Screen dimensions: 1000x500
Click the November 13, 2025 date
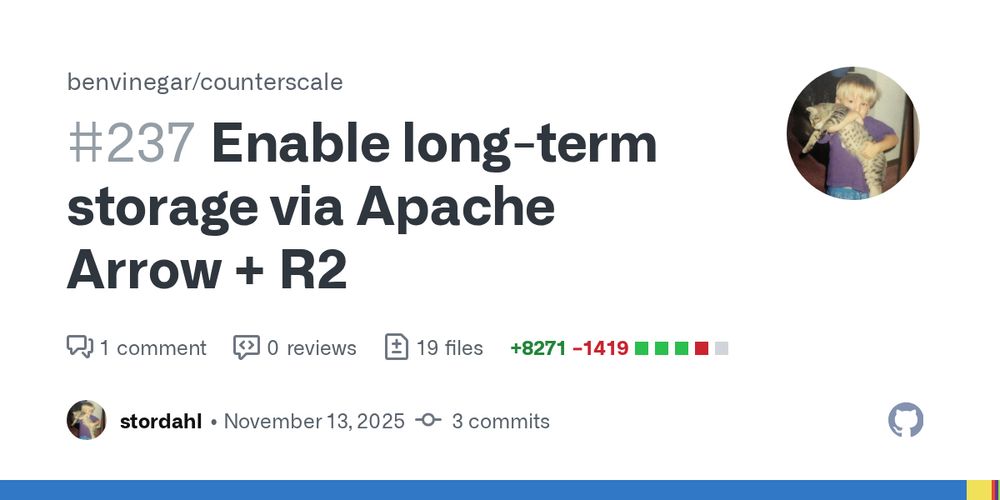coord(314,421)
